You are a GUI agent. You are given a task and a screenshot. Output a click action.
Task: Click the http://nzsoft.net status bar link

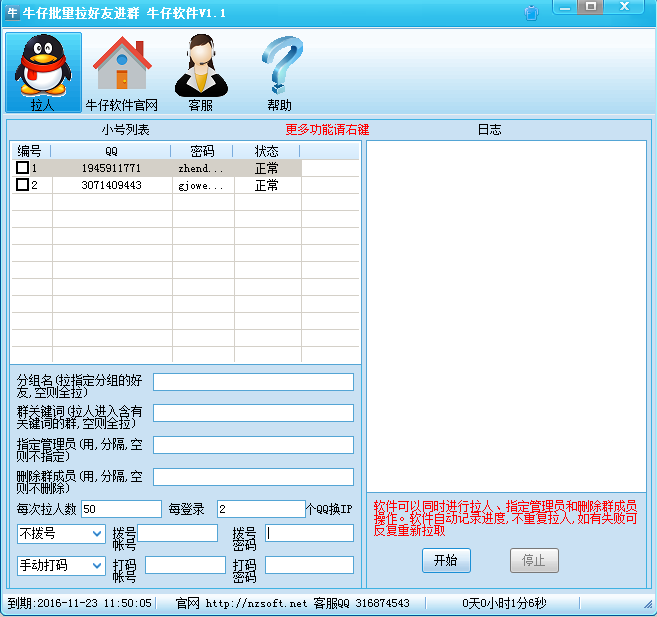[x=256, y=603]
